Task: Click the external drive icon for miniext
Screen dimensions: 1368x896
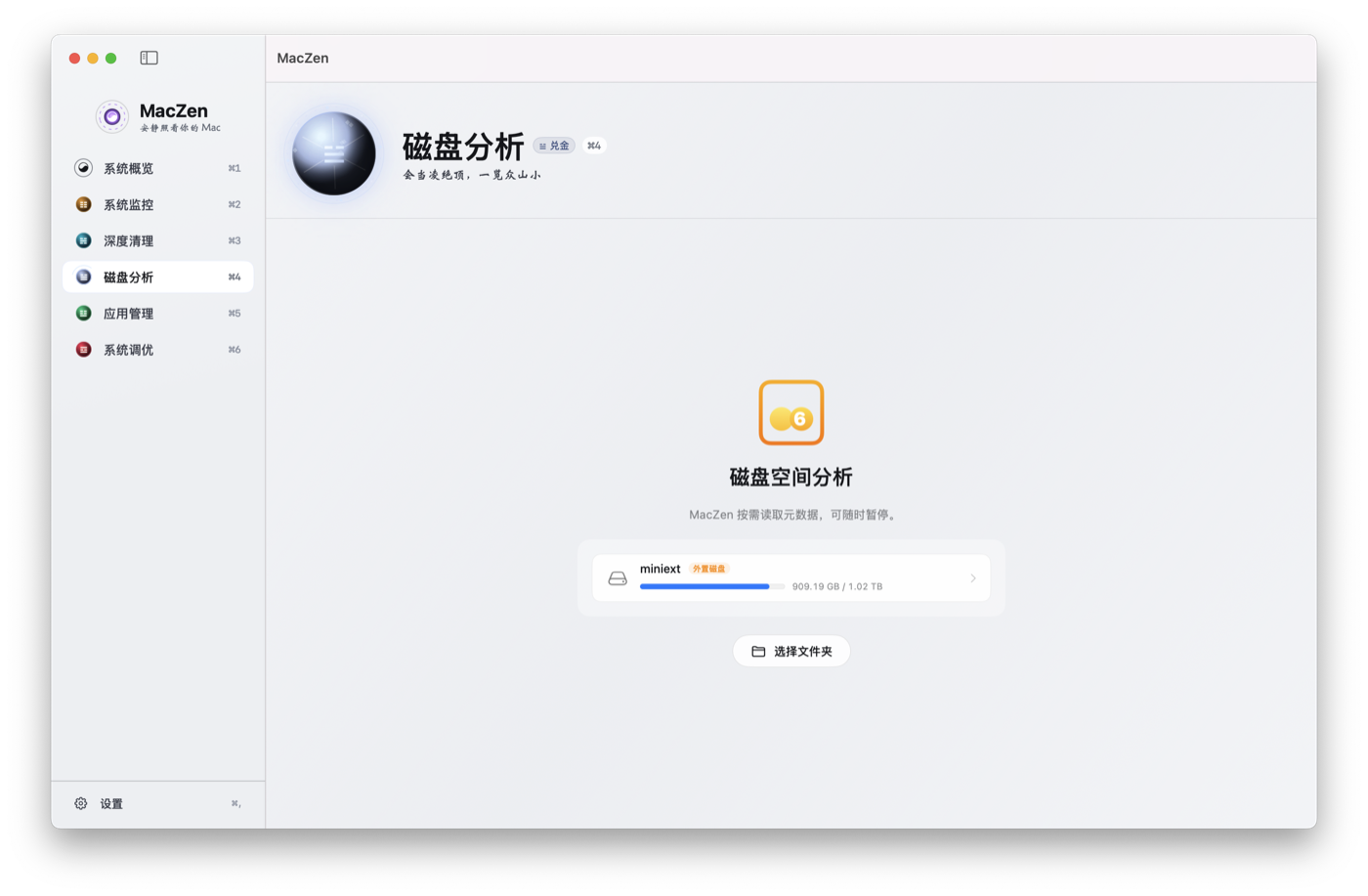Action: click(618, 578)
